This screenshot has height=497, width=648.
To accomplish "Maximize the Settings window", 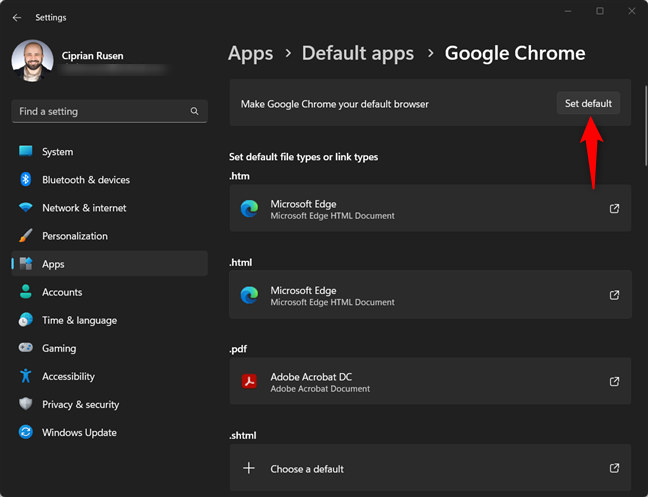I will pos(600,11).
